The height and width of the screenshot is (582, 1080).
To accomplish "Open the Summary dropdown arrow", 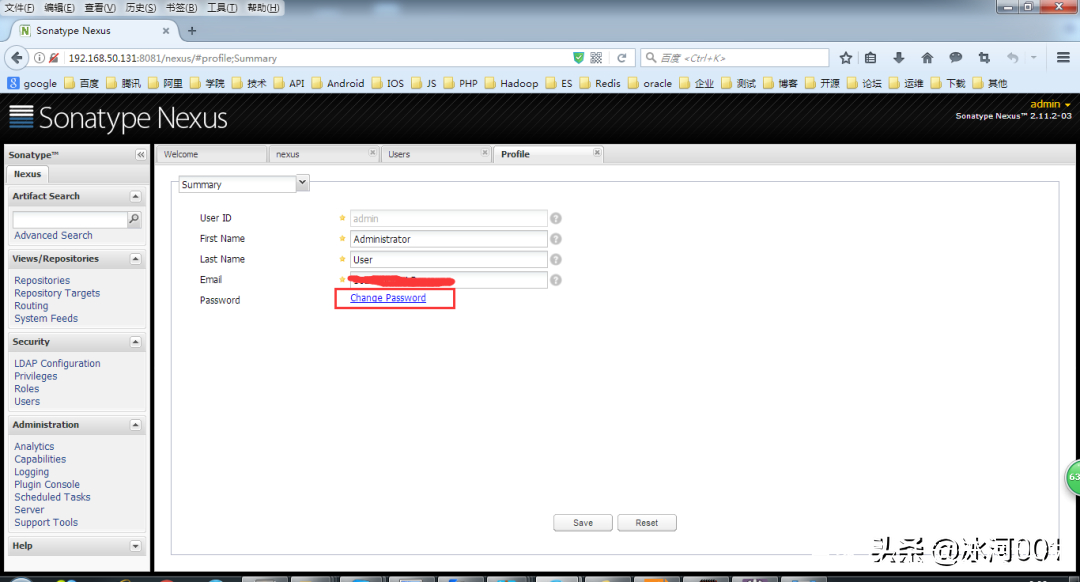I will click(x=302, y=183).
